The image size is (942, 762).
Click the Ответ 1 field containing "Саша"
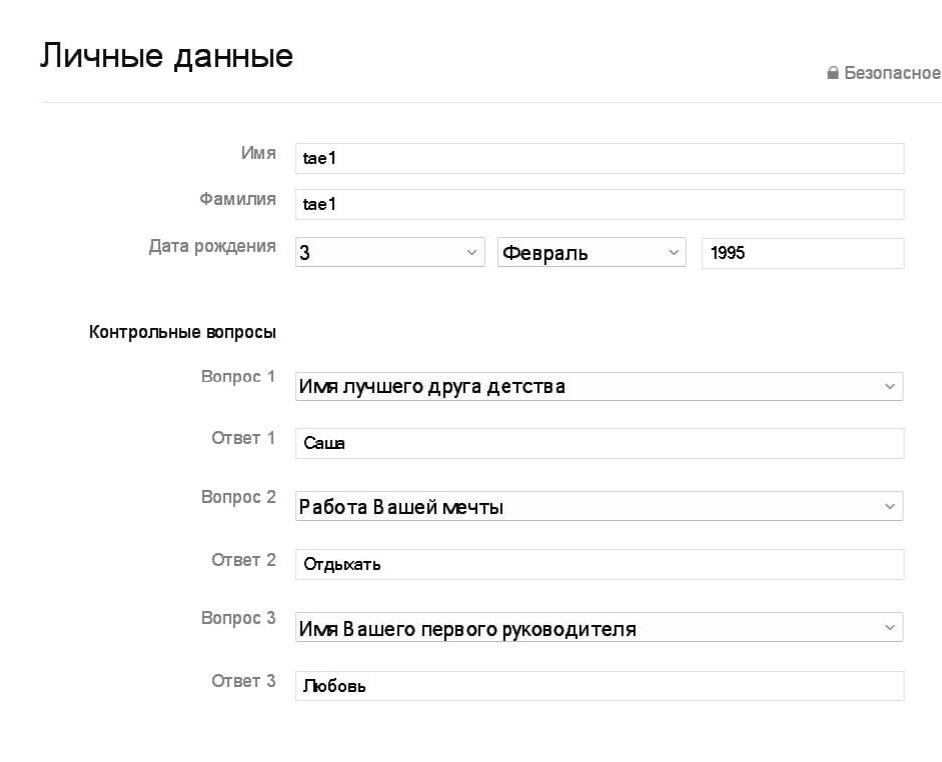[x=600, y=442]
